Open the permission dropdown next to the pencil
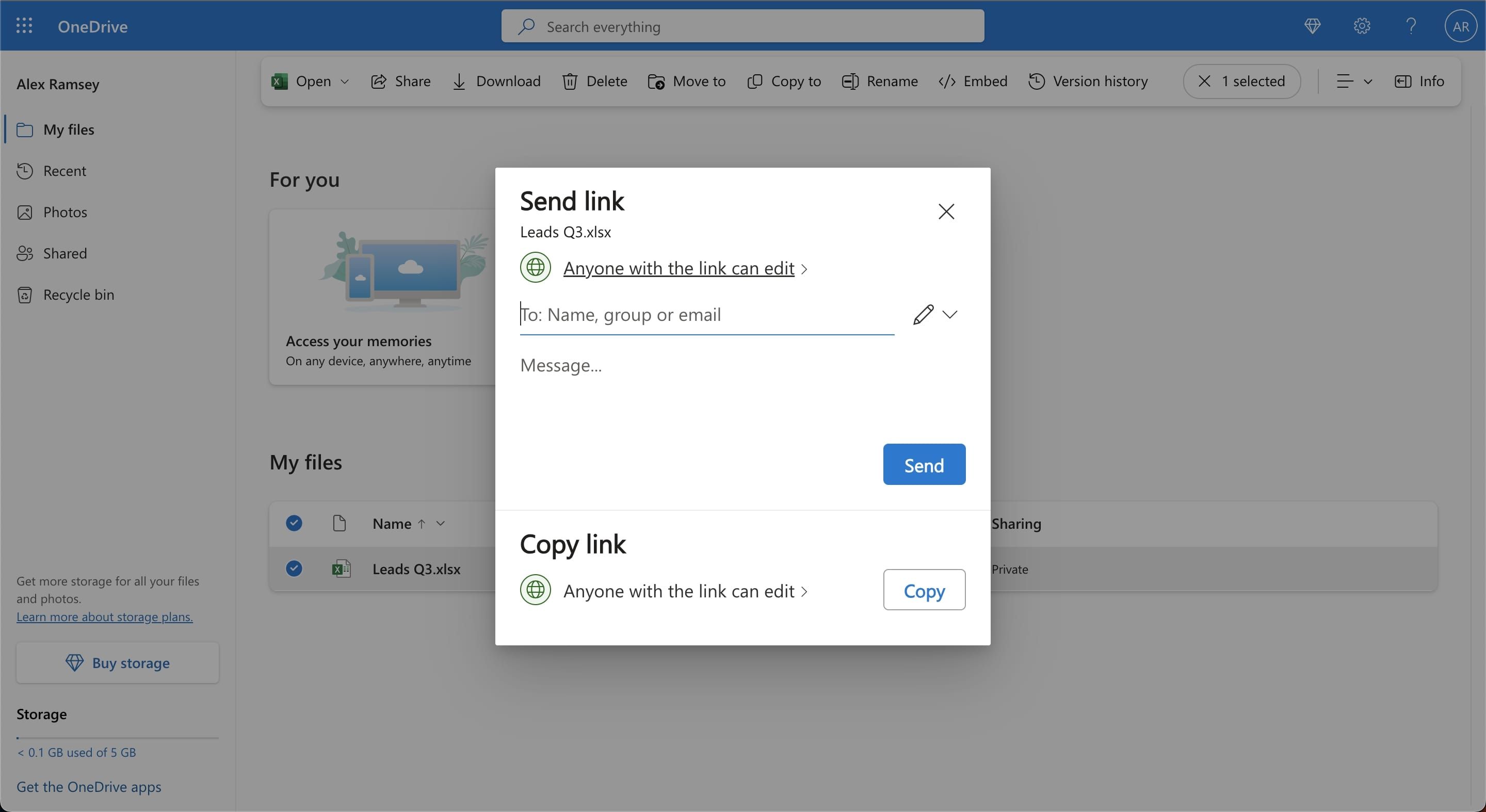1486x812 pixels. pos(950,314)
